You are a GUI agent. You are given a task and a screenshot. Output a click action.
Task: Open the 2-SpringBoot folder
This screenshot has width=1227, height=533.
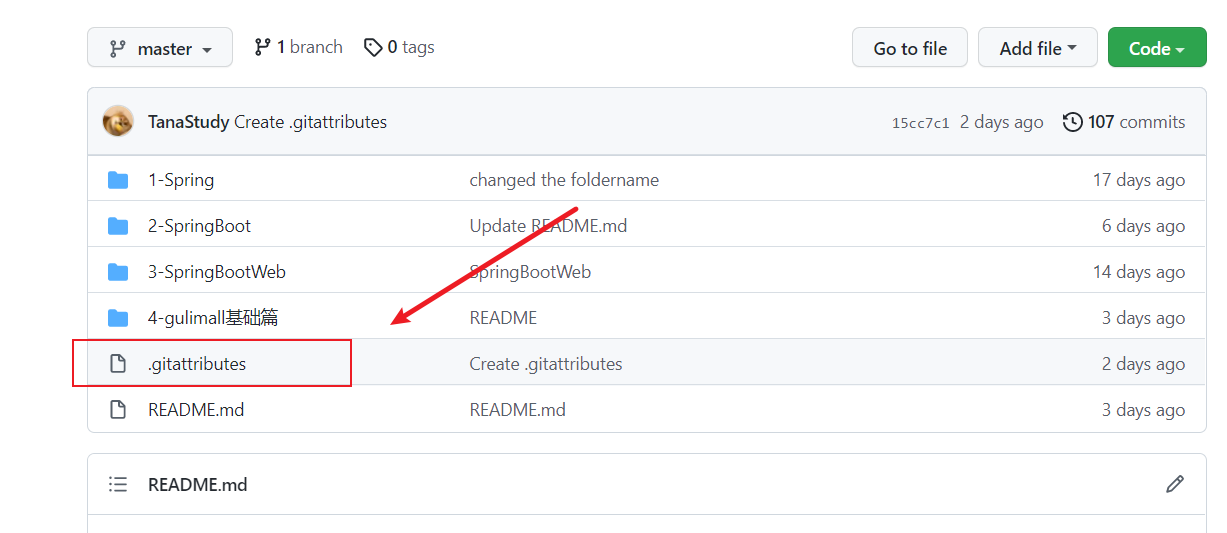(x=199, y=226)
